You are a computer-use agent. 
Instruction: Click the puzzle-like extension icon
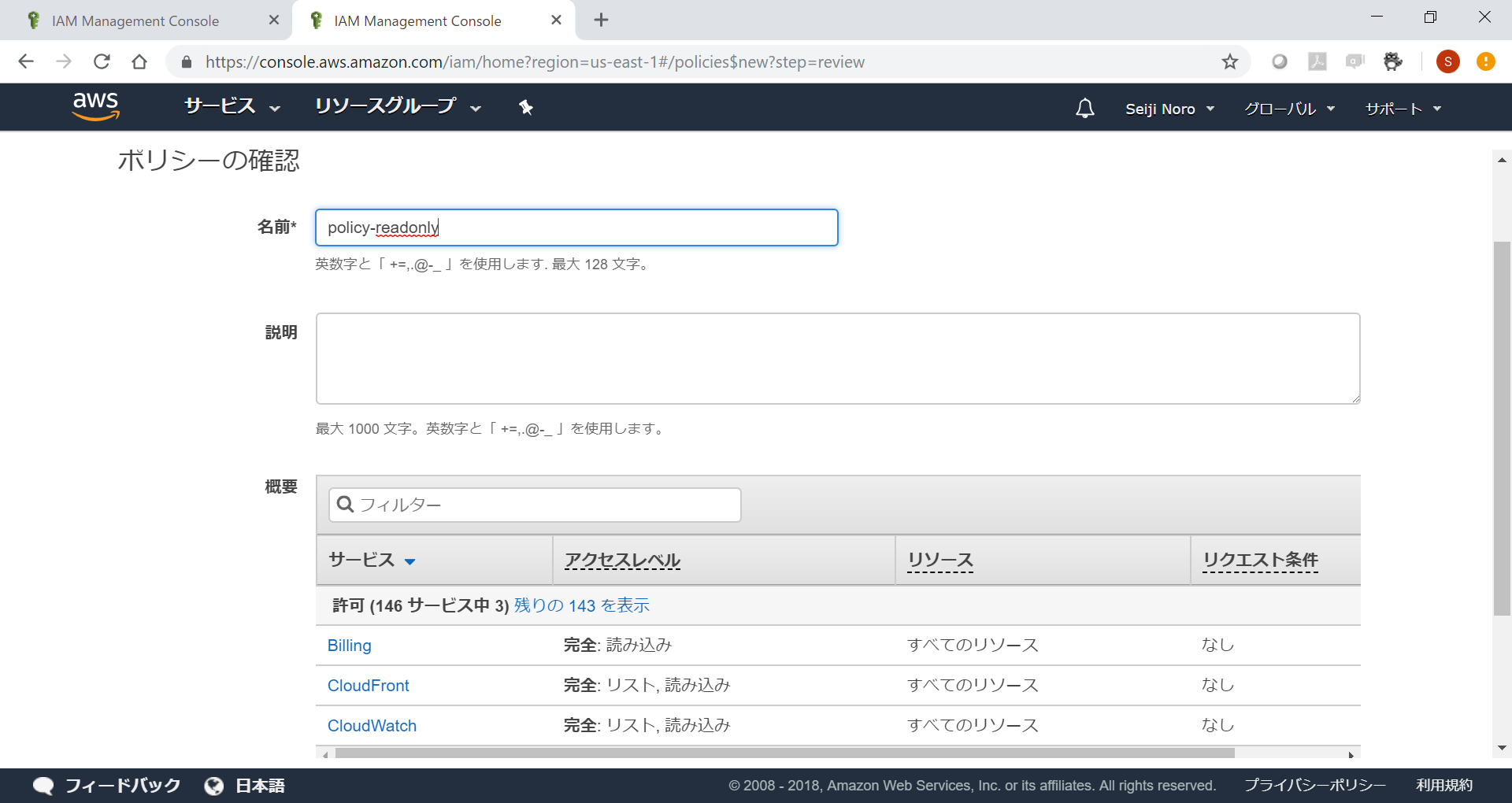click(1393, 61)
